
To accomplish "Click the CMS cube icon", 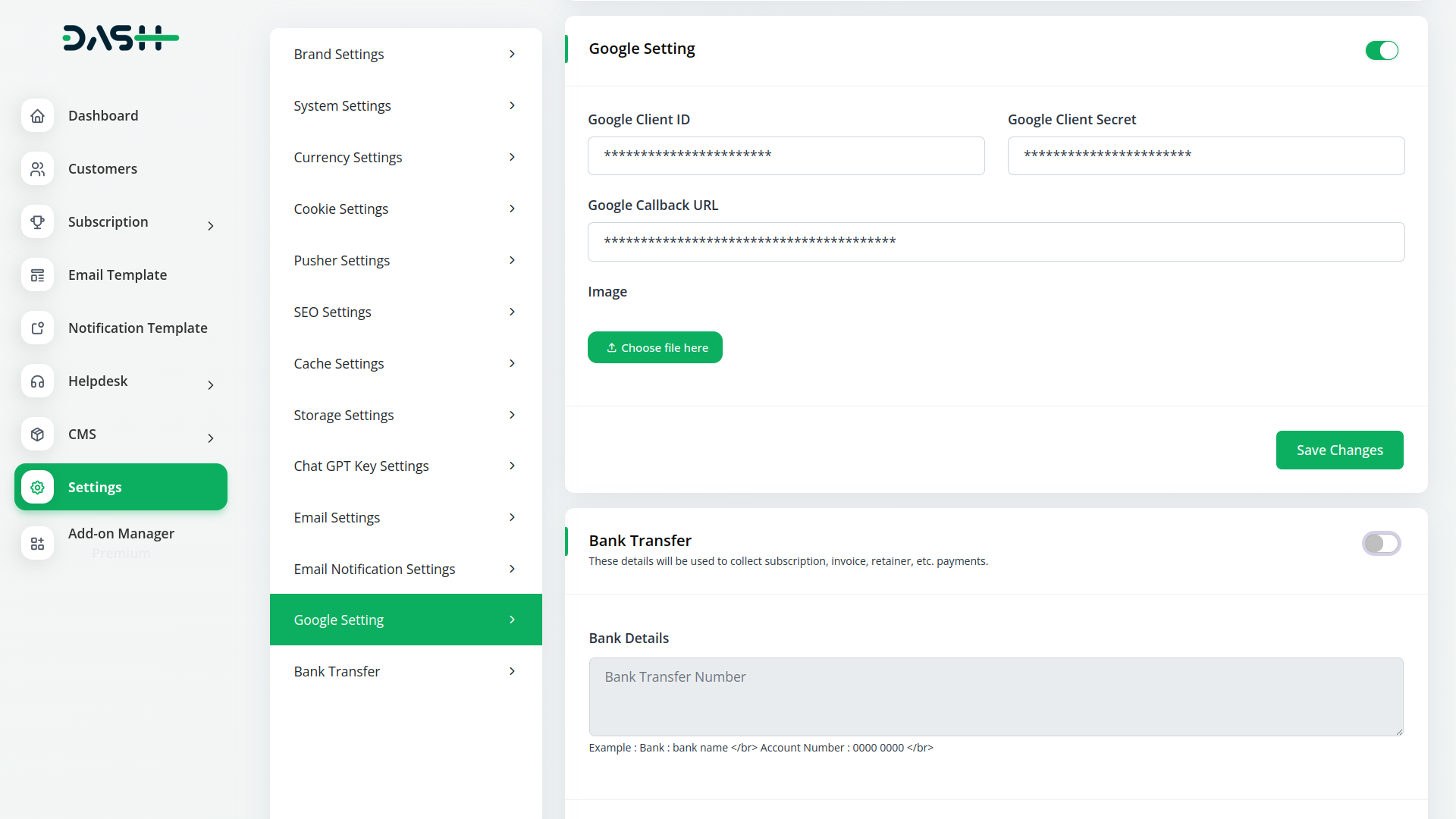I will coord(37,435).
